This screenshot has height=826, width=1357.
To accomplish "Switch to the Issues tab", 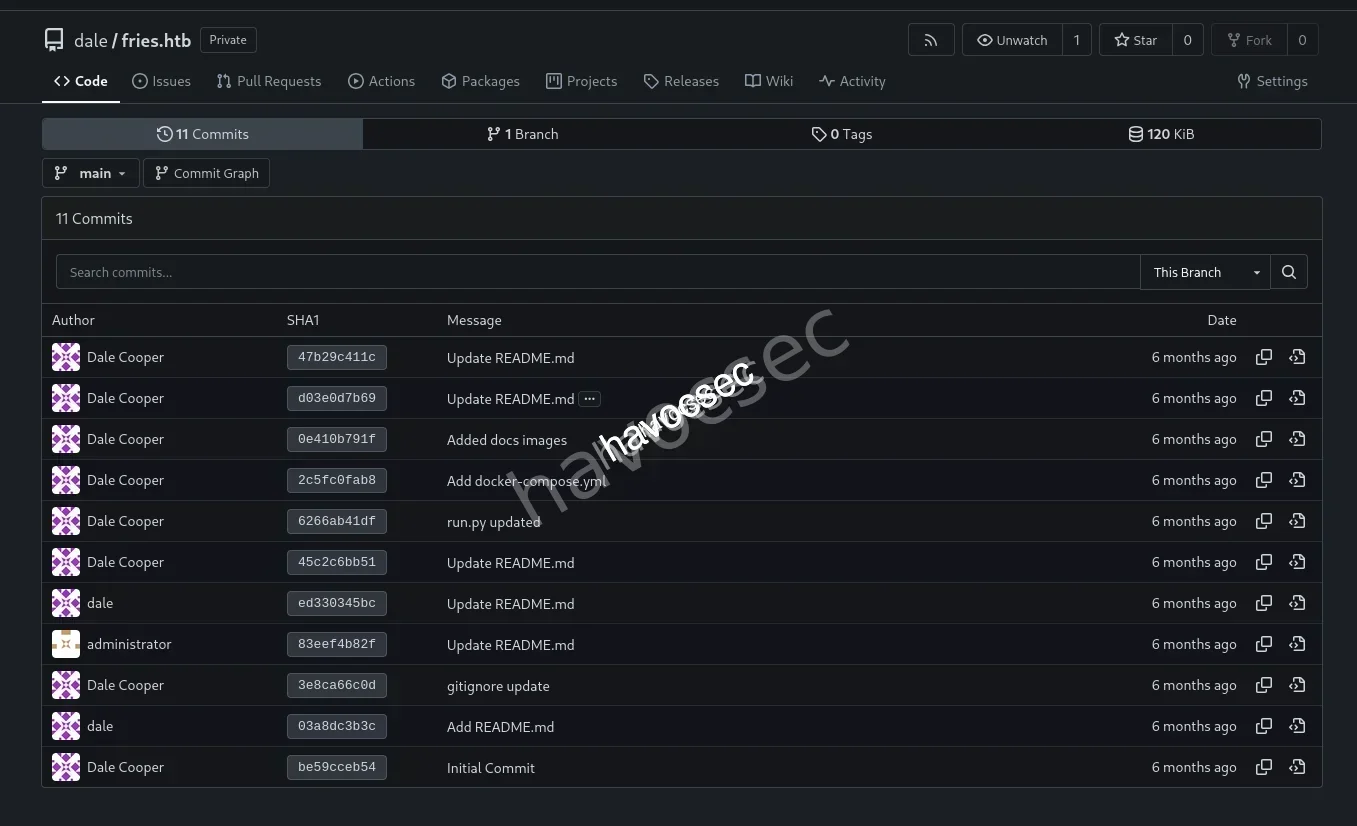I will (161, 81).
